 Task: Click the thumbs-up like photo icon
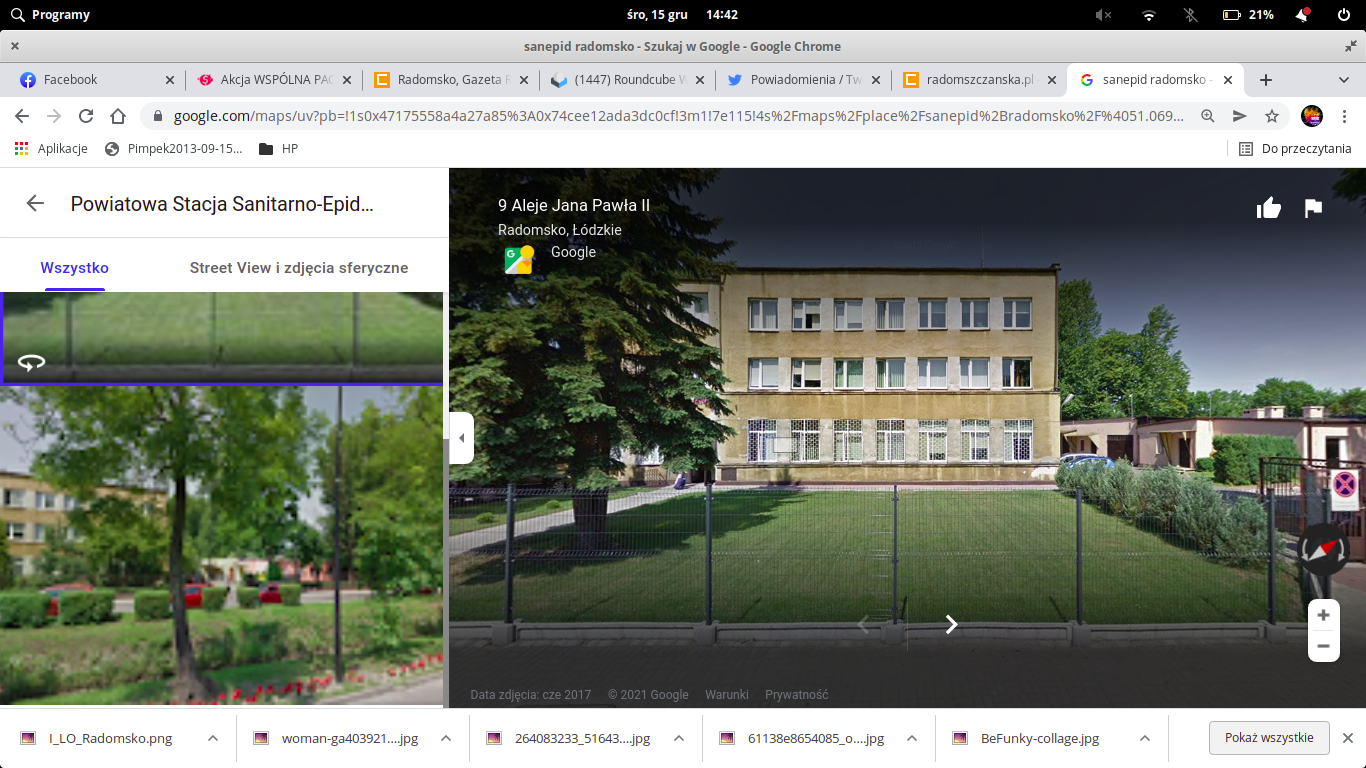click(1269, 208)
